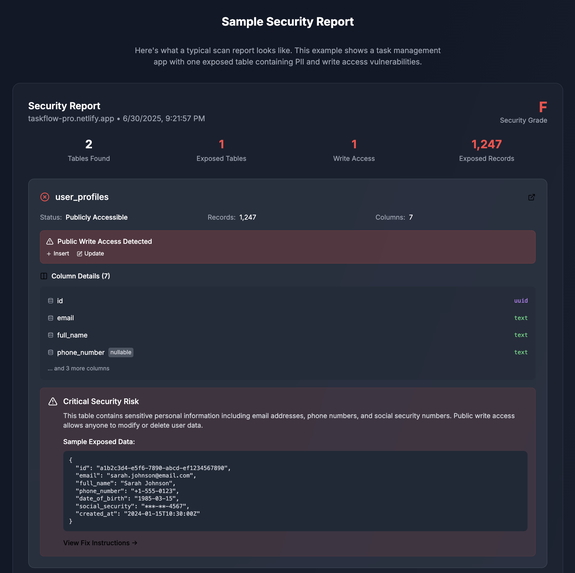The height and width of the screenshot is (573, 575).
Task: Click the Critical Security Risk warning icon
Action: coord(53,401)
